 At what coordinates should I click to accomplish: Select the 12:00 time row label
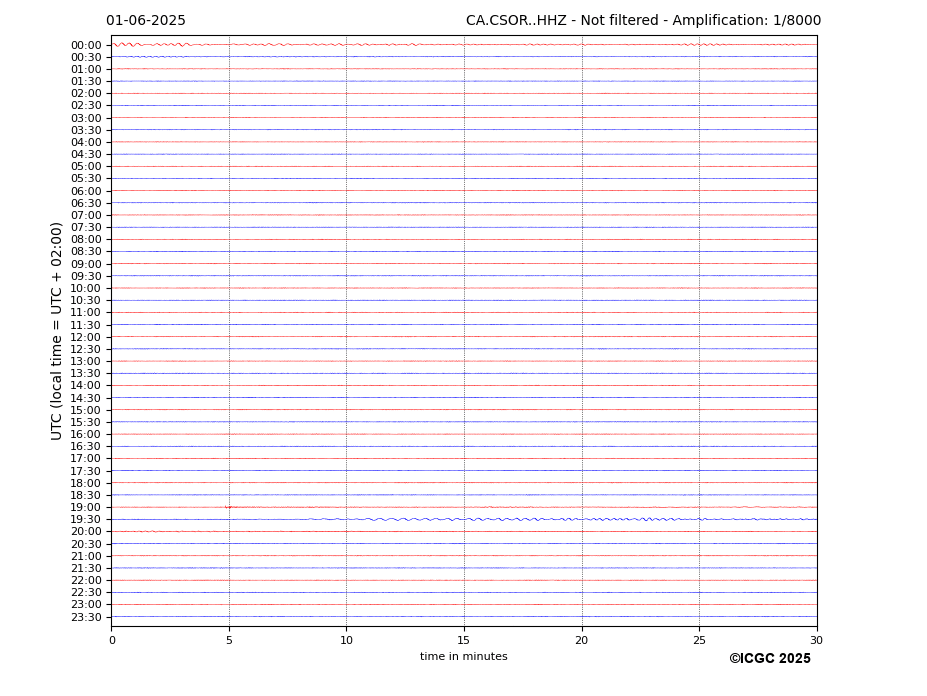pos(86,338)
